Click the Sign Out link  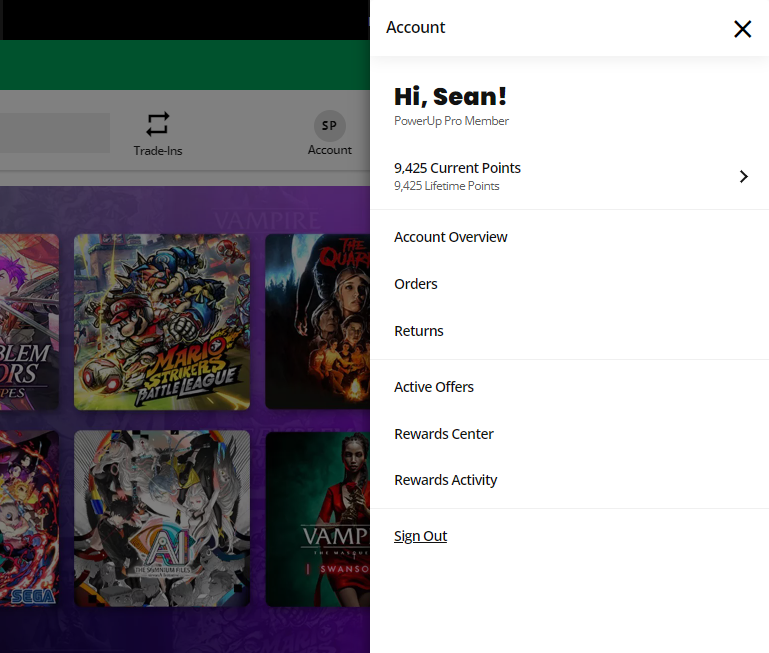(x=420, y=536)
